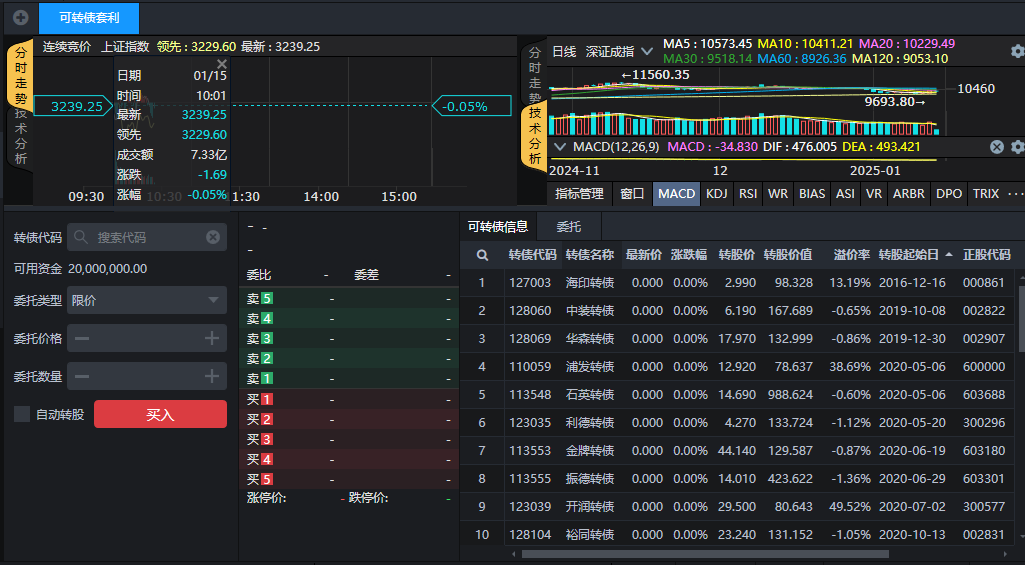This screenshot has width=1025, height=565.
Task: Click the 委托数量 input field
Action: 147,376
